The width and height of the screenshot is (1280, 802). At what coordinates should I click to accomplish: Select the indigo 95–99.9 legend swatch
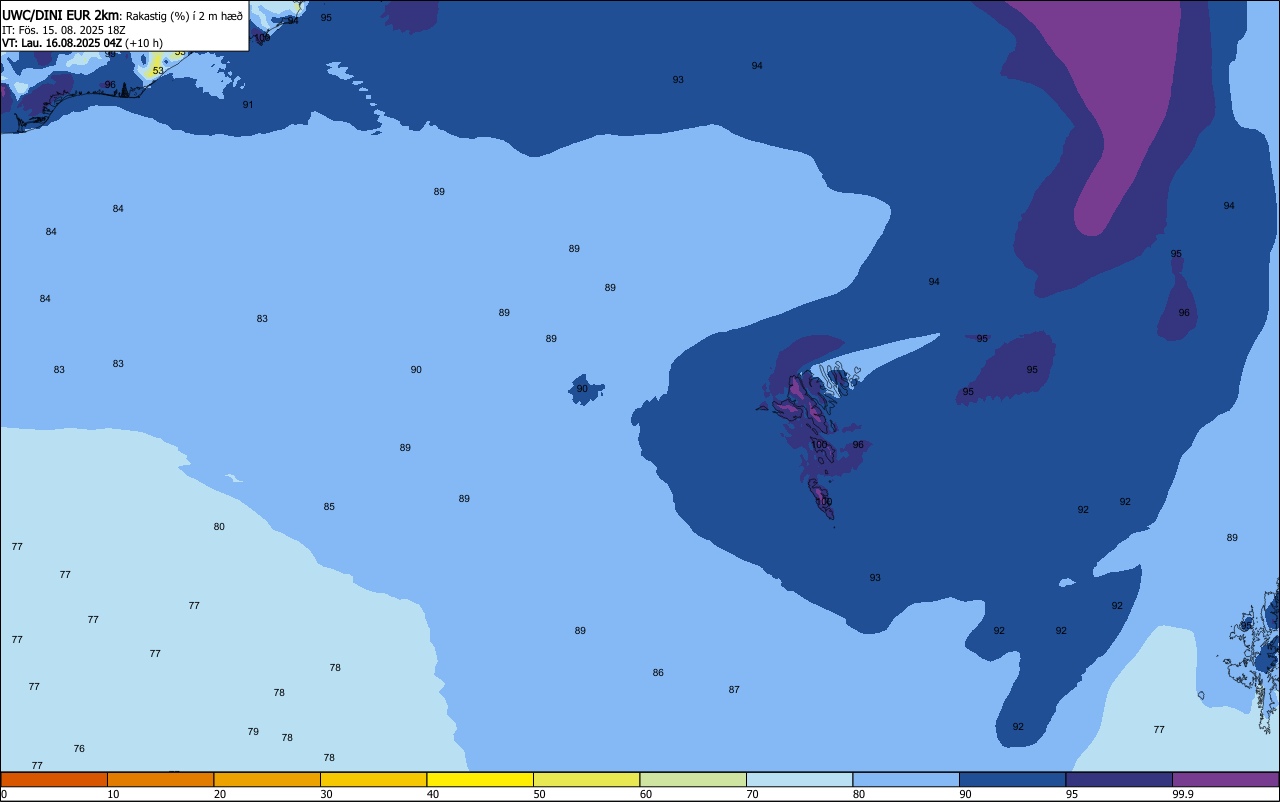pos(1119,779)
